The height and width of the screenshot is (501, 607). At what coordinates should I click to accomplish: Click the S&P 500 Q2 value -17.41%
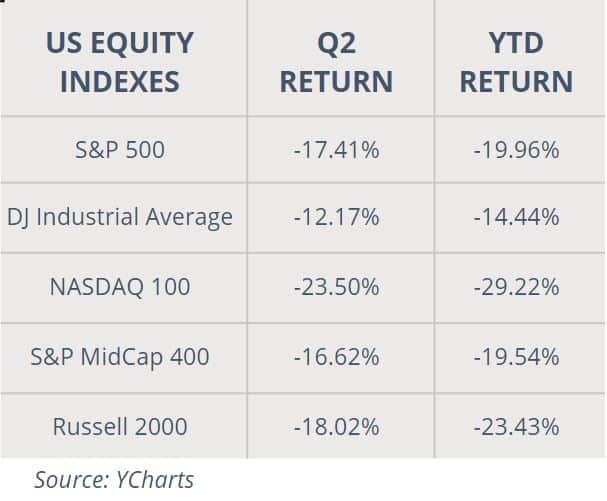(x=336, y=150)
